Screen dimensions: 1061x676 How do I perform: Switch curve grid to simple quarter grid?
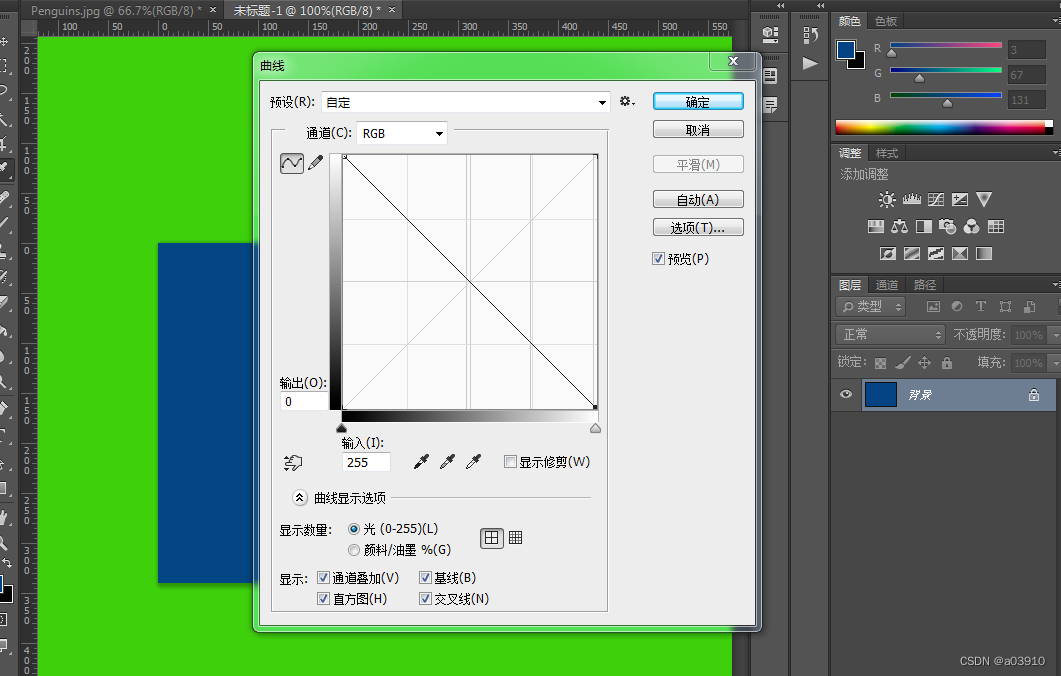click(x=492, y=538)
